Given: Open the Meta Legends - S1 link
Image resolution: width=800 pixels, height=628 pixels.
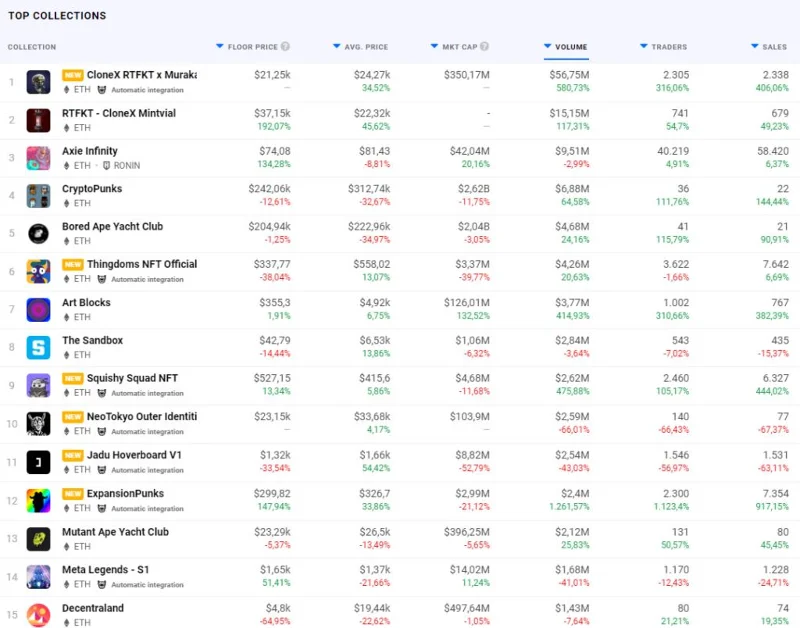Looking at the screenshot, I should (x=106, y=570).
